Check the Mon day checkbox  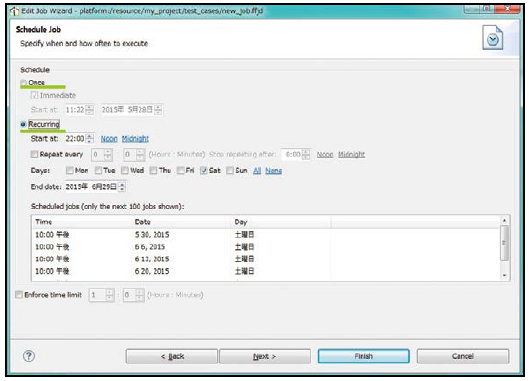click(69, 170)
